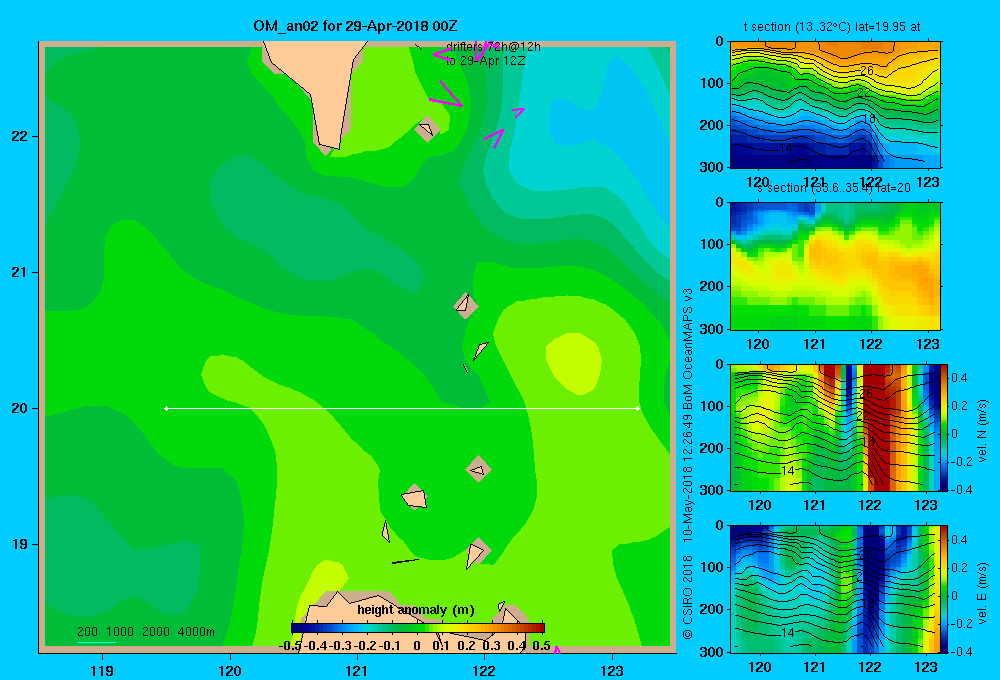The image size is (1000, 680).
Task: Click longitude label "121" below main map
Action: pyautogui.click(x=357, y=670)
